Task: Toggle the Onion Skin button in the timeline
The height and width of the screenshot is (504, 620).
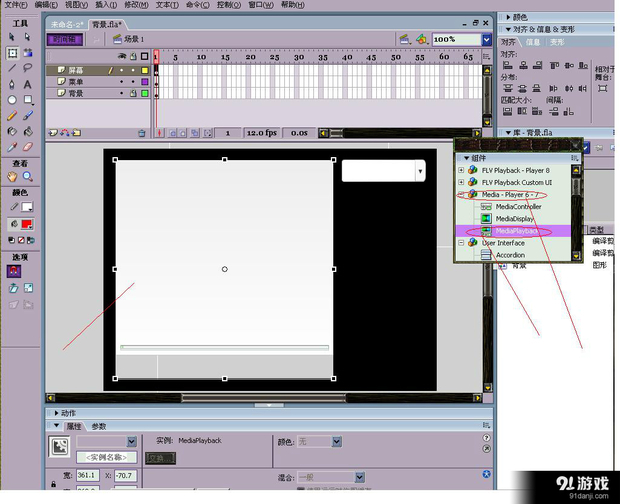Action: click(x=173, y=133)
